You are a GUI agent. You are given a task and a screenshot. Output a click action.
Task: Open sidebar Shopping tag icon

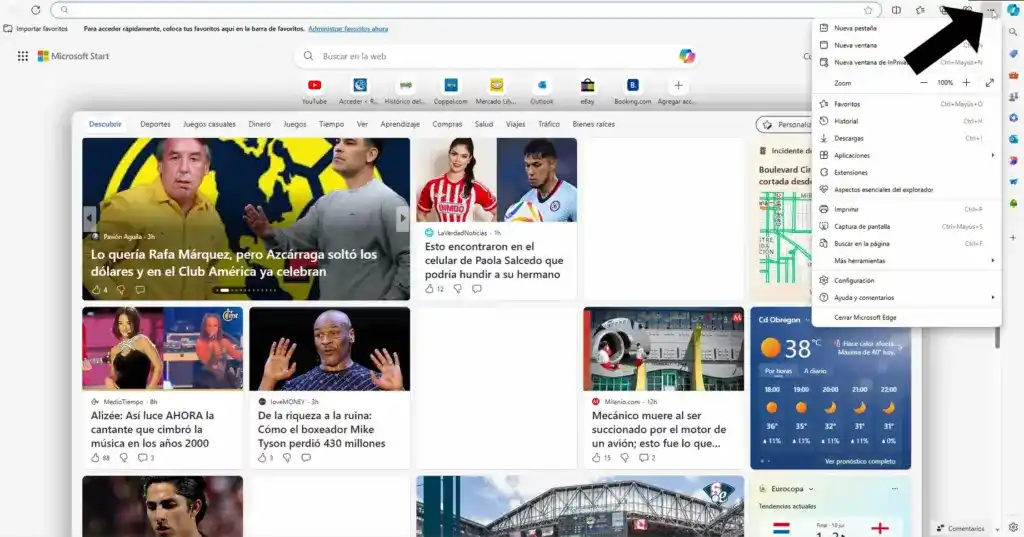[1013, 54]
